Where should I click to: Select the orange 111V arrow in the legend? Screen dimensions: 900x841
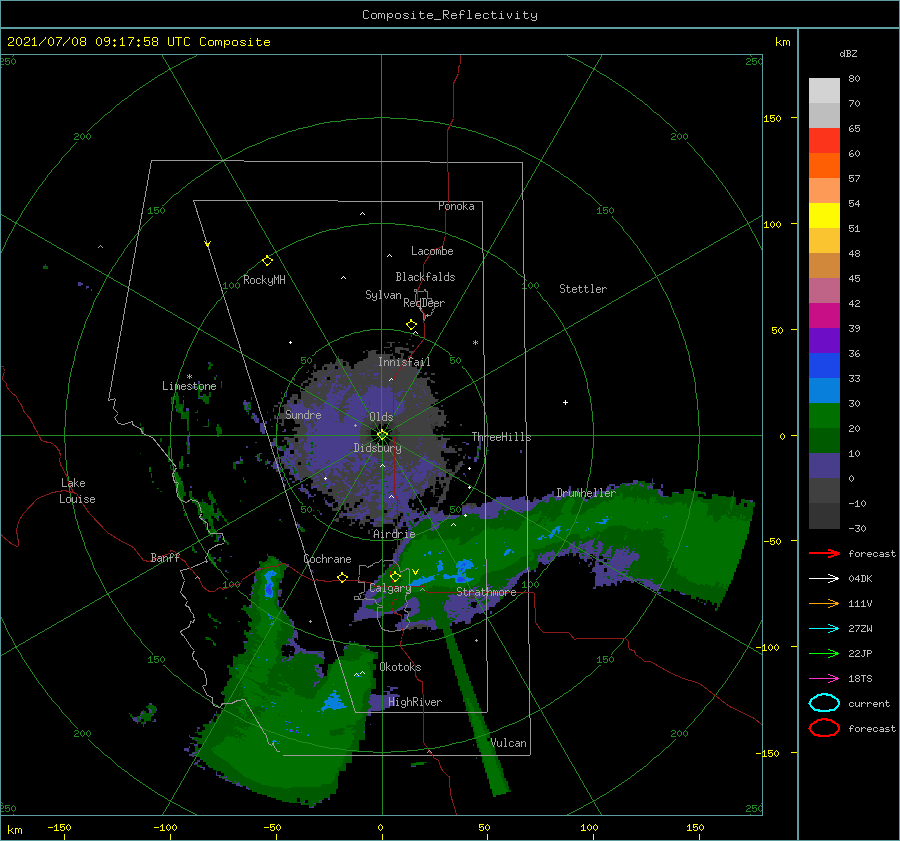click(824, 603)
